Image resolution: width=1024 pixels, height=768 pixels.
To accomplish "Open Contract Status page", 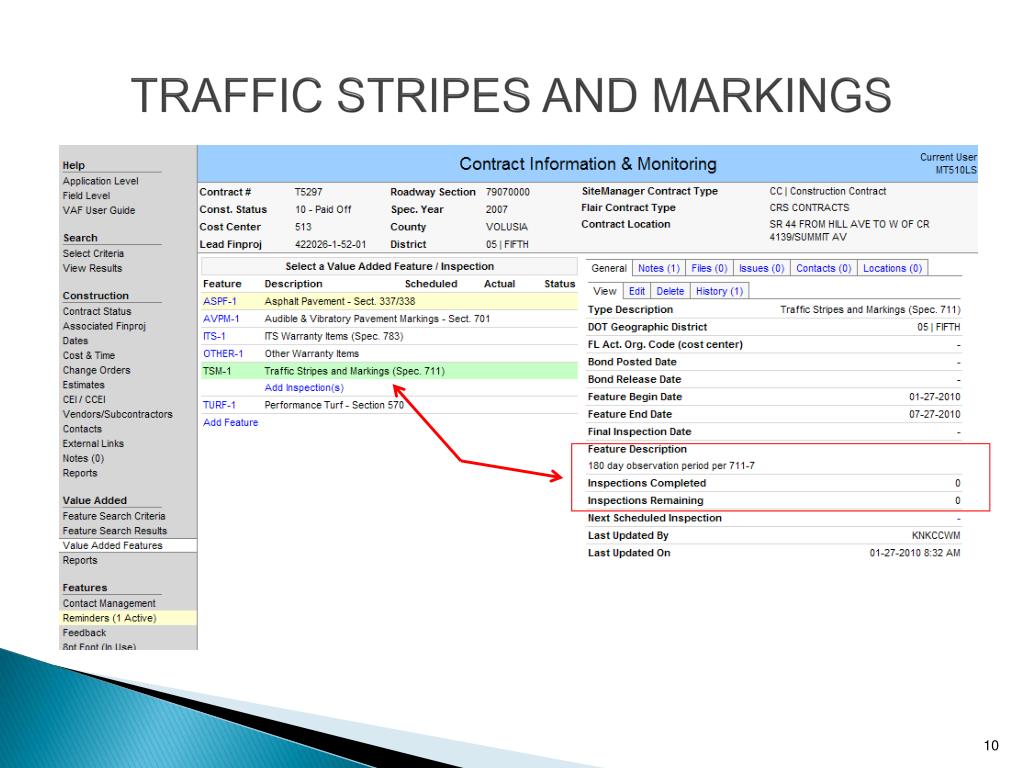I will (97, 312).
